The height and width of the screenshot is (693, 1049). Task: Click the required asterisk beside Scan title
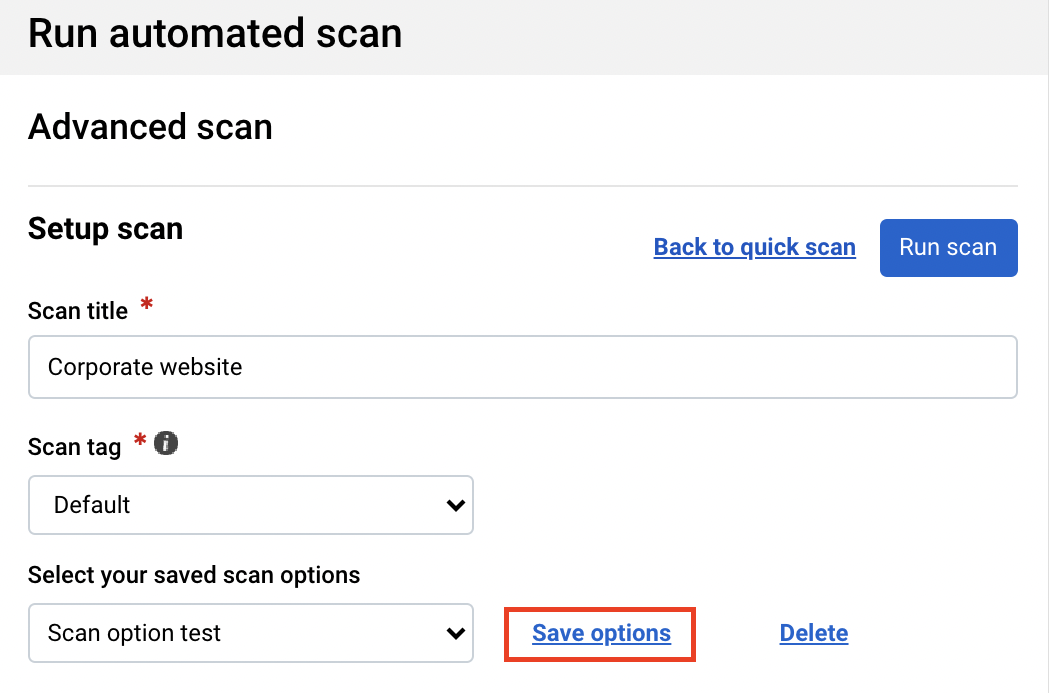click(x=146, y=305)
